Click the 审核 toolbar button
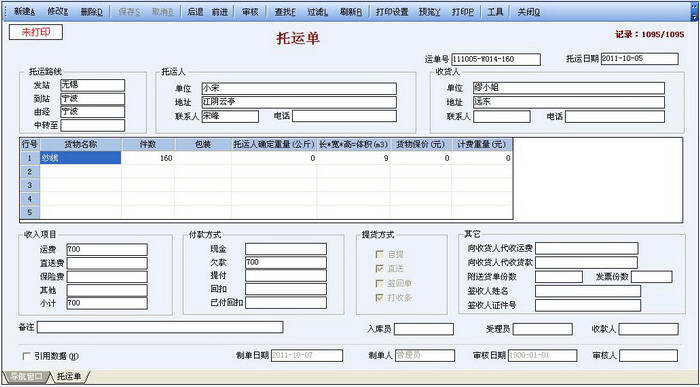The image size is (700, 387). (250, 12)
